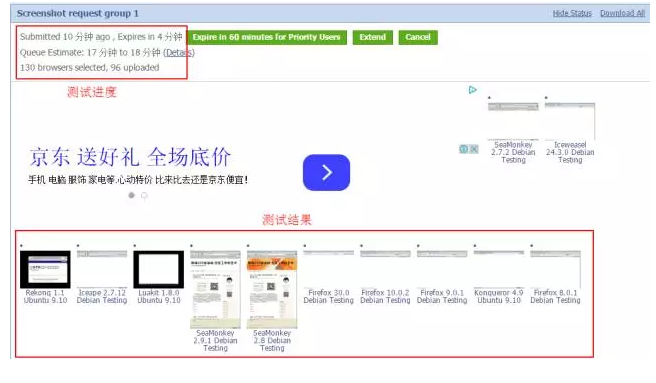Cancel the screenshot request
Screen dimensions: 656x383
tap(418, 37)
